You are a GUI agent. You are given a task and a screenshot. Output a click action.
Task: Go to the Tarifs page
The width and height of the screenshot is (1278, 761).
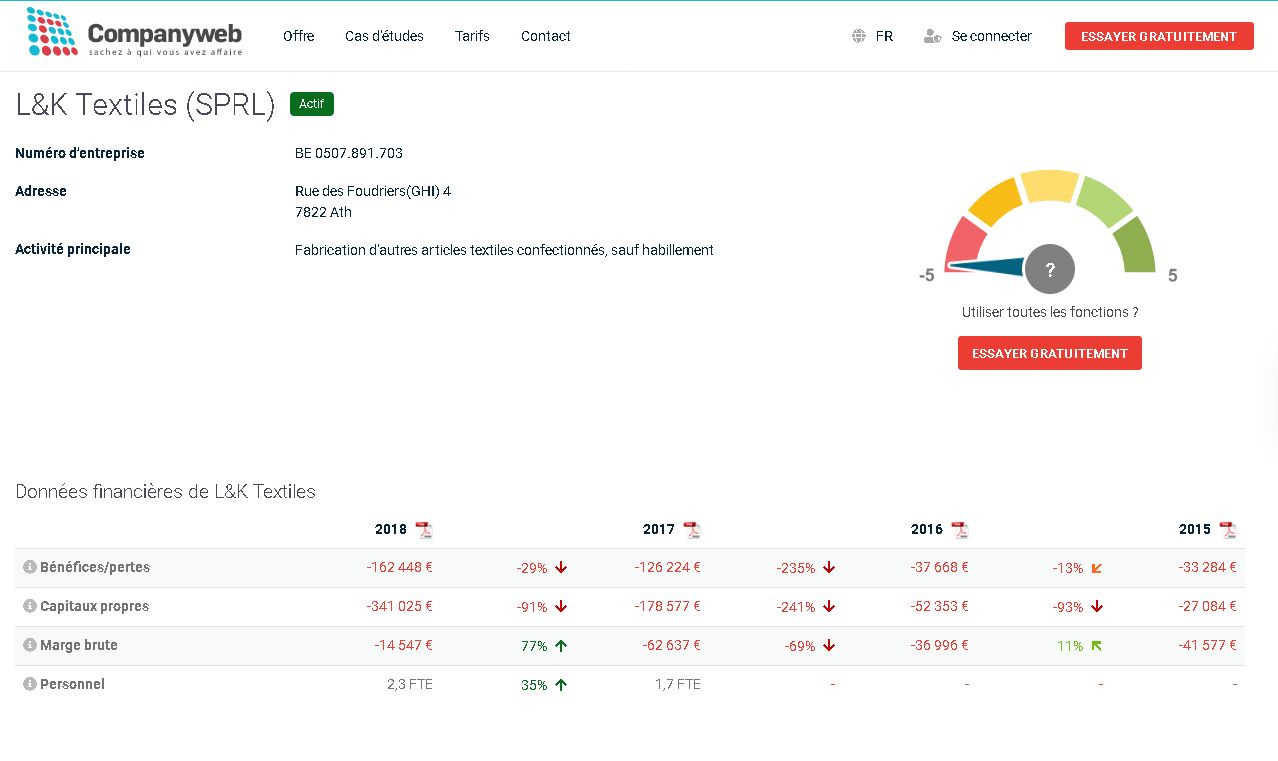point(472,36)
